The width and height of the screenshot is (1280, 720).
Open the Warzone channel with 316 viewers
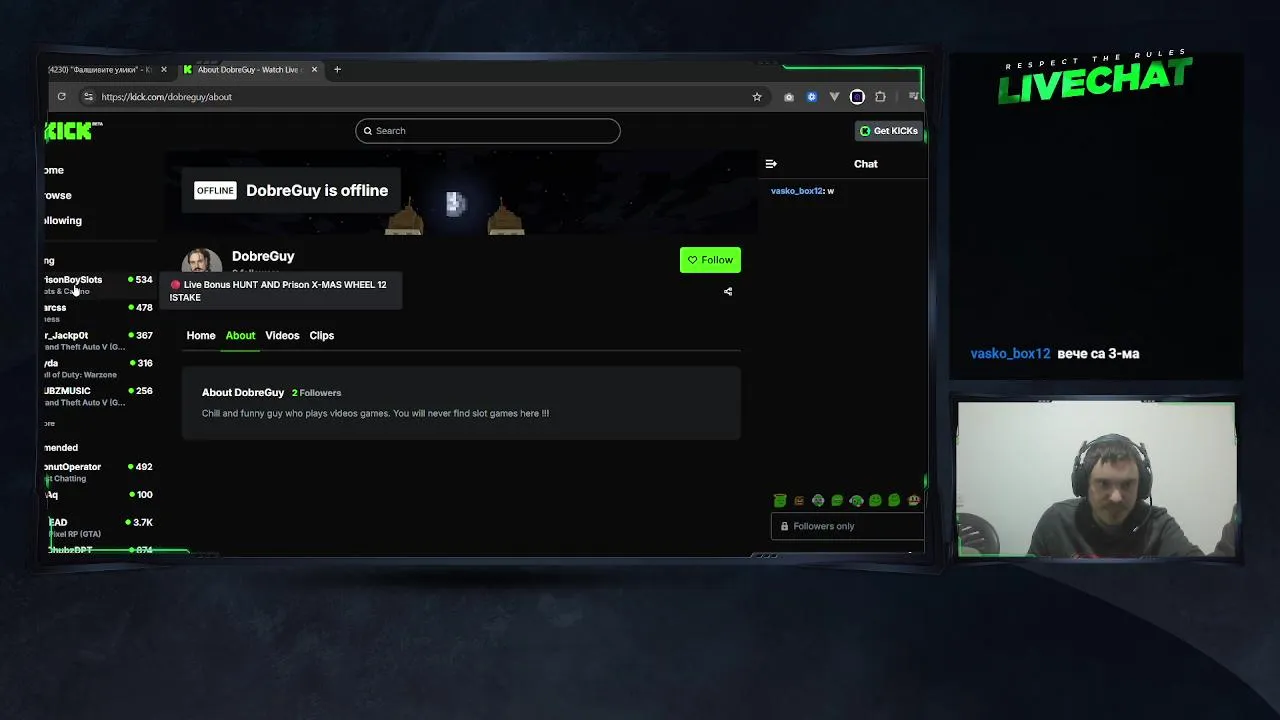(x=99, y=369)
